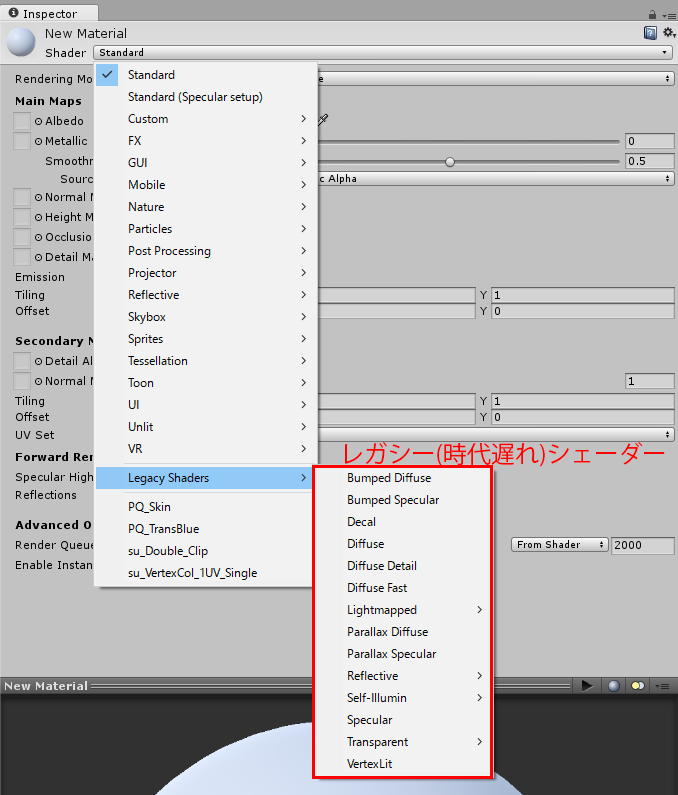Open the Albedo texture picker circle
Viewport: 678px width, 795px height.
coord(39,121)
